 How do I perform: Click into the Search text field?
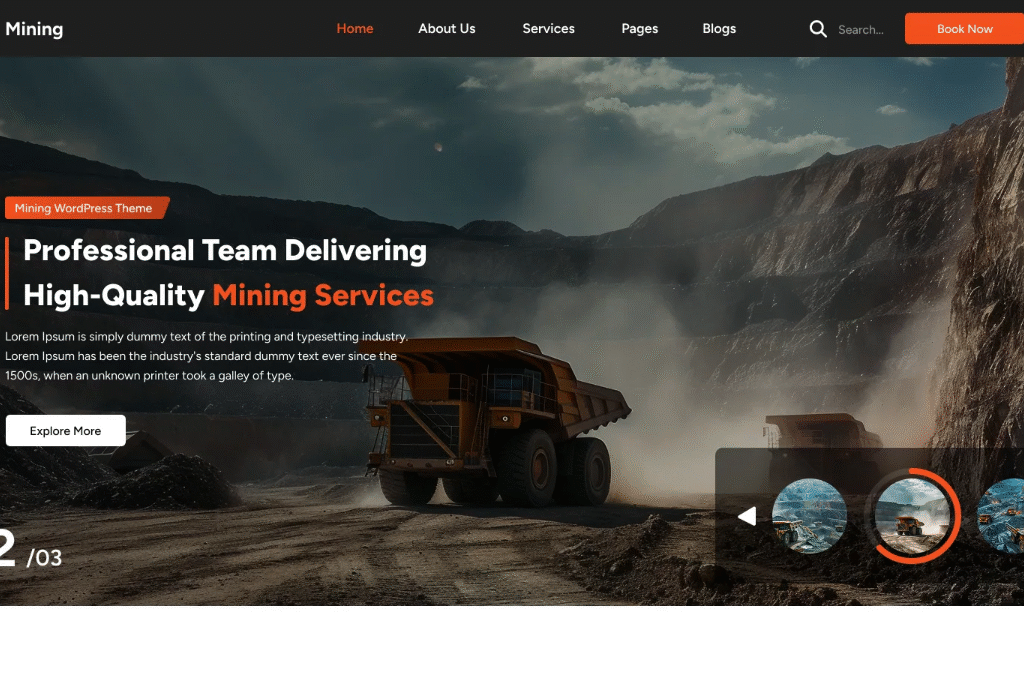click(863, 30)
